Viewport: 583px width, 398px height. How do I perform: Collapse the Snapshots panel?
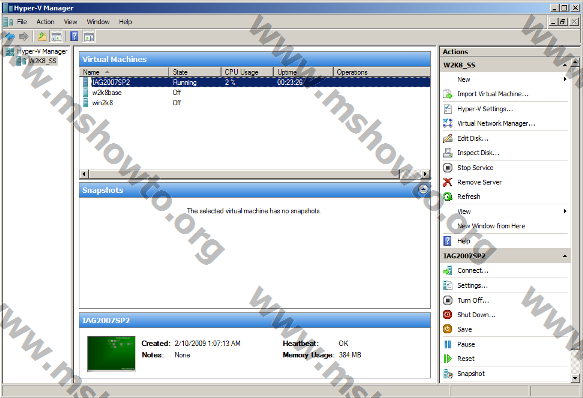pos(423,189)
